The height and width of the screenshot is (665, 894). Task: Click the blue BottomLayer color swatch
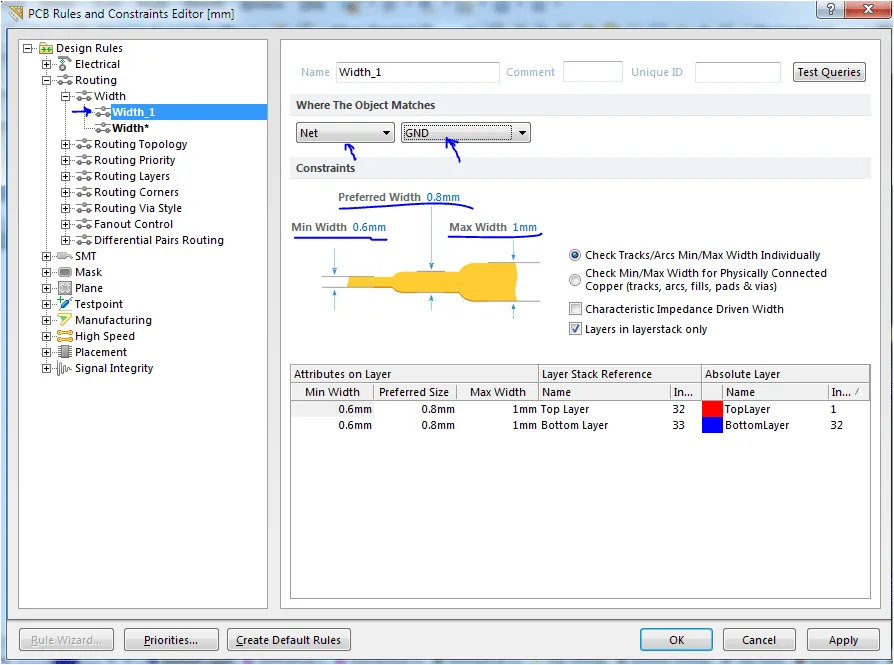point(712,425)
